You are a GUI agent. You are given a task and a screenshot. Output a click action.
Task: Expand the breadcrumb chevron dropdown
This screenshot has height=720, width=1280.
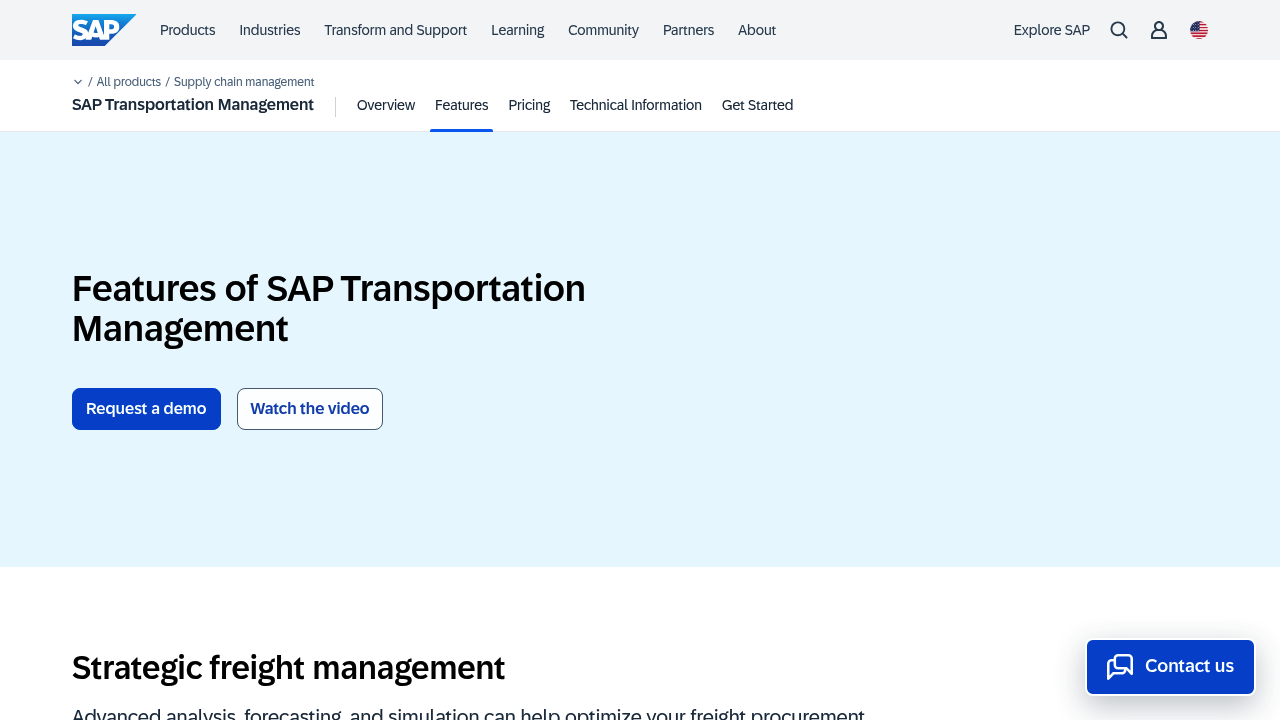coord(78,82)
